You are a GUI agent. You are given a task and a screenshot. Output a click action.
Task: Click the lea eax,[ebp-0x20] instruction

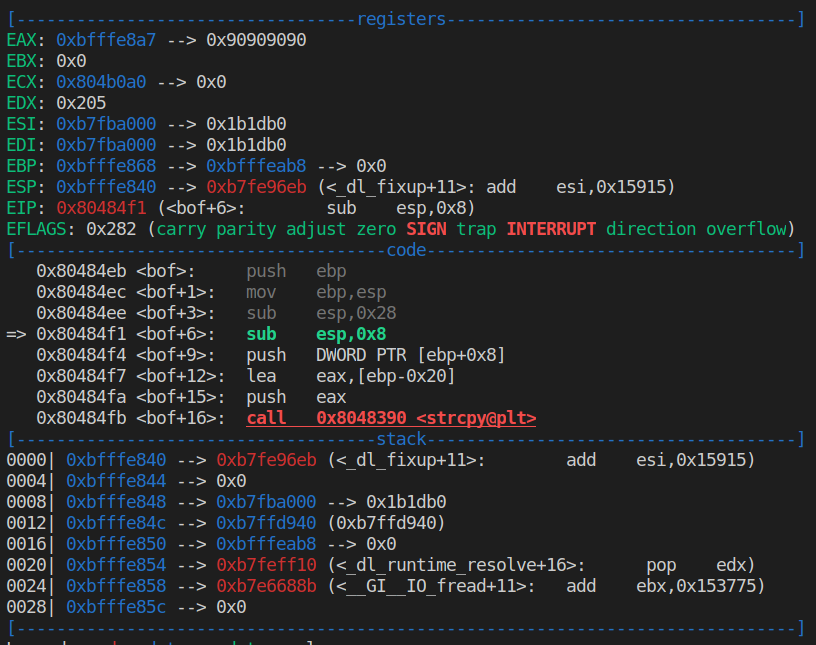[x=351, y=376]
